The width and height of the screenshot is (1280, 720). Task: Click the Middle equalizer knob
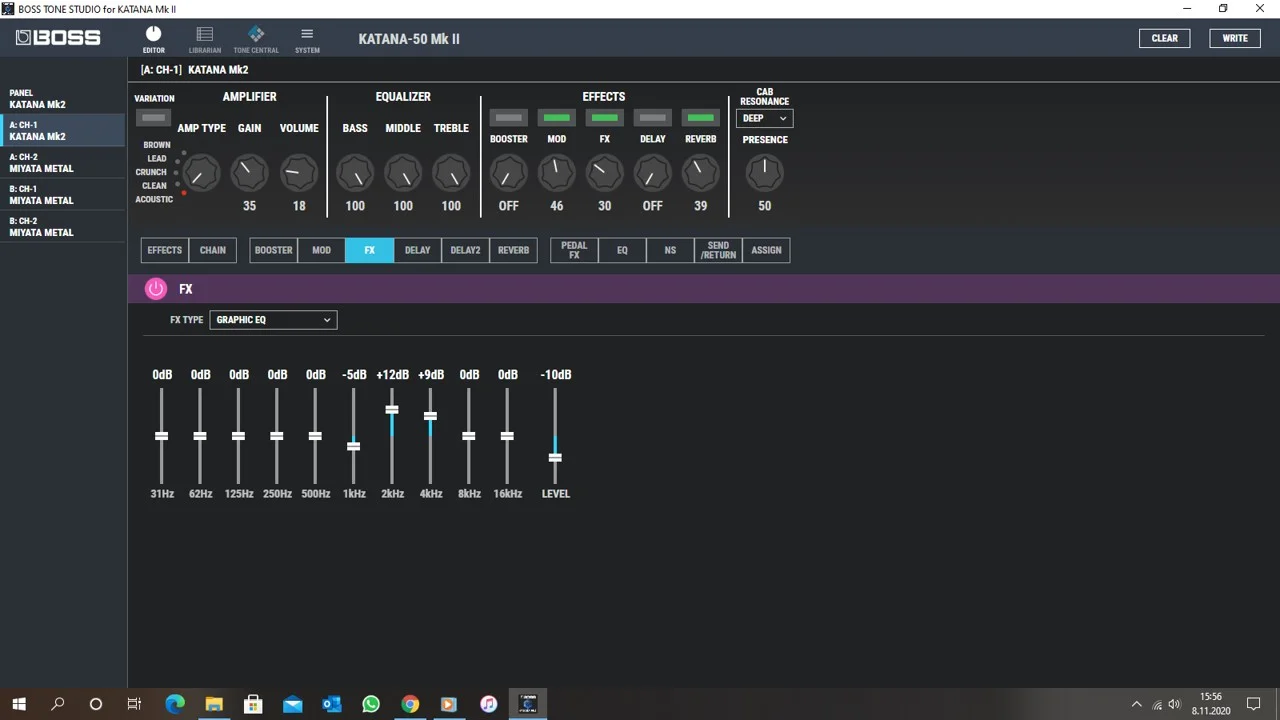coord(403,173)
